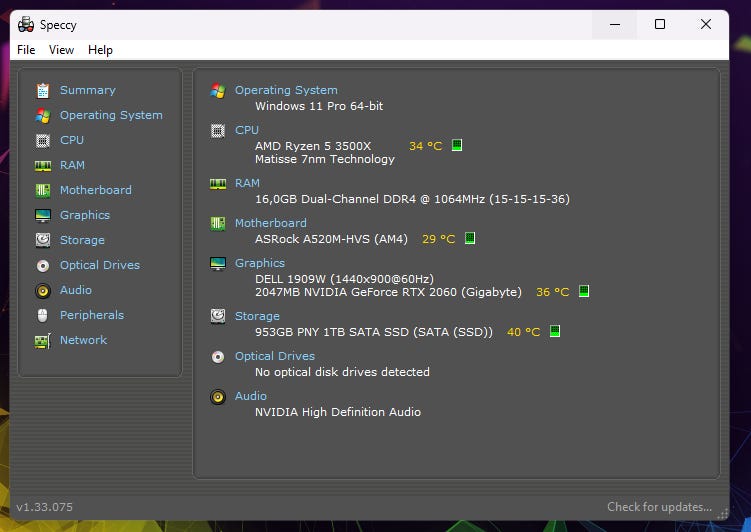Screen dimensions: 751x532
Task: Click the green CPU temperature indicator
Action: (x=457, y=146)
